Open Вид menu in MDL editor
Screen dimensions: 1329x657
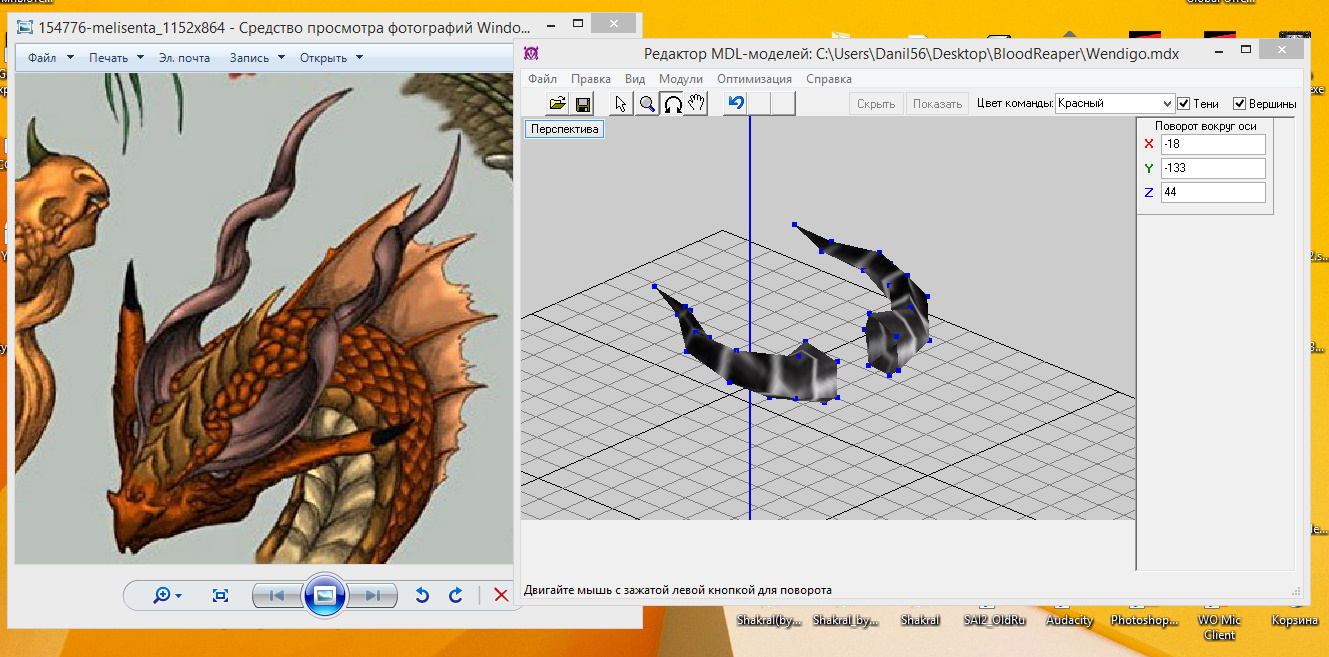pyautogui.click(x=635, y=78)
